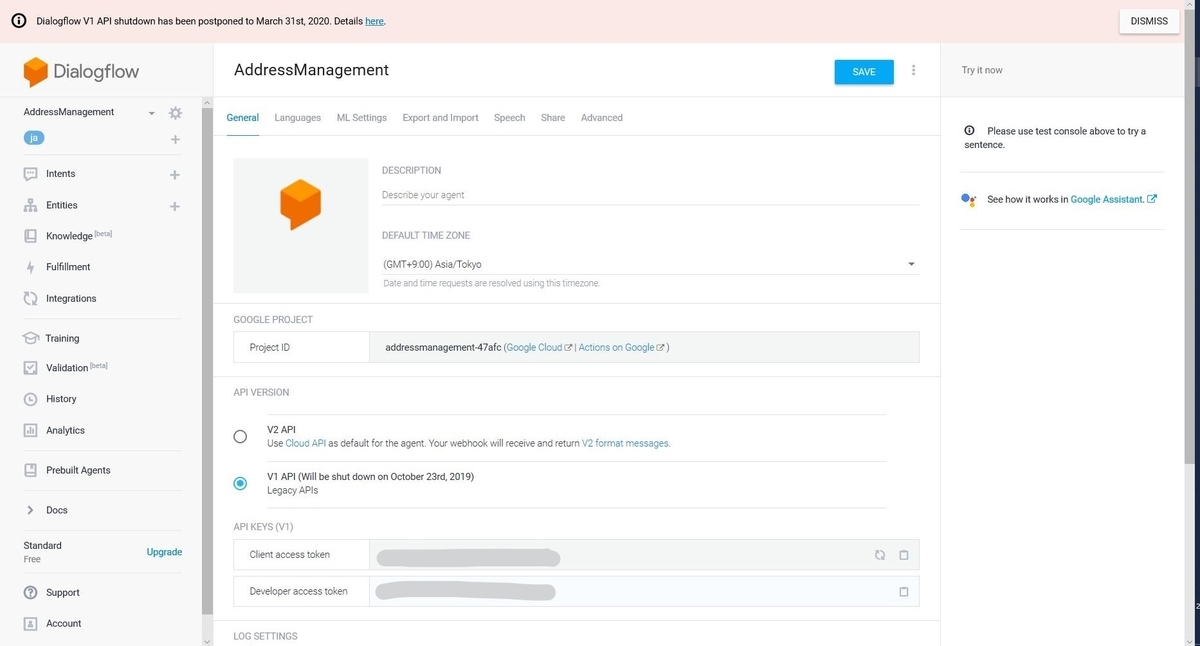1200x646 pixels.
Task: Select the ja language badge
Action: click(35, 138)
